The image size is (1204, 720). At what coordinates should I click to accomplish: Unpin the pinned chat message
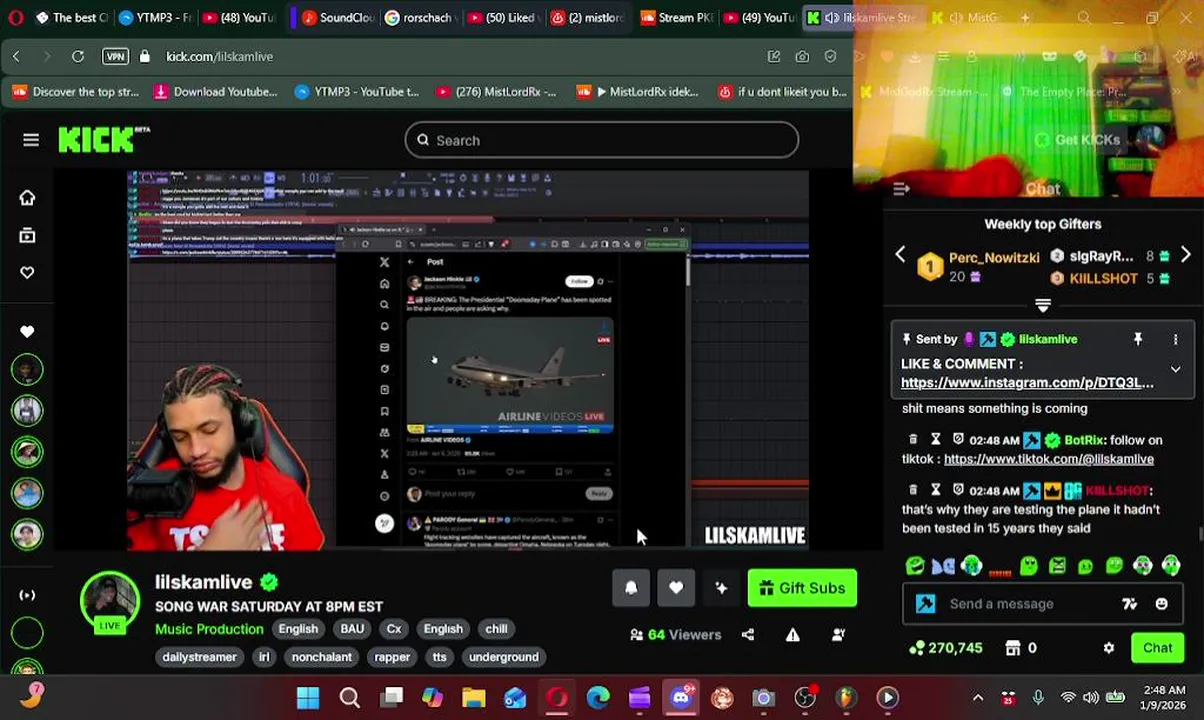click(1137, 340)
